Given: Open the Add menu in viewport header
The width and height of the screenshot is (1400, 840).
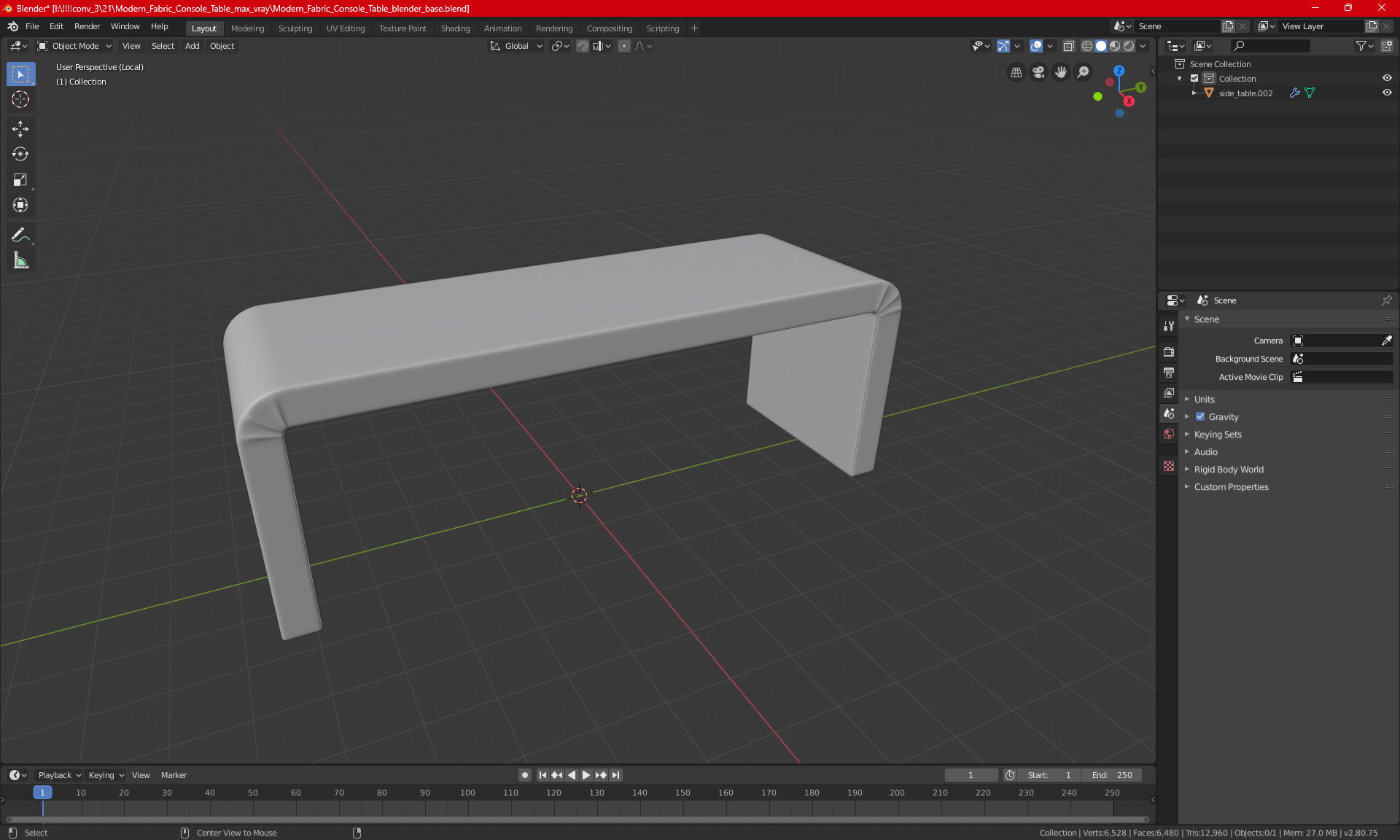Looking at the screenshot, I should (192, 46).
